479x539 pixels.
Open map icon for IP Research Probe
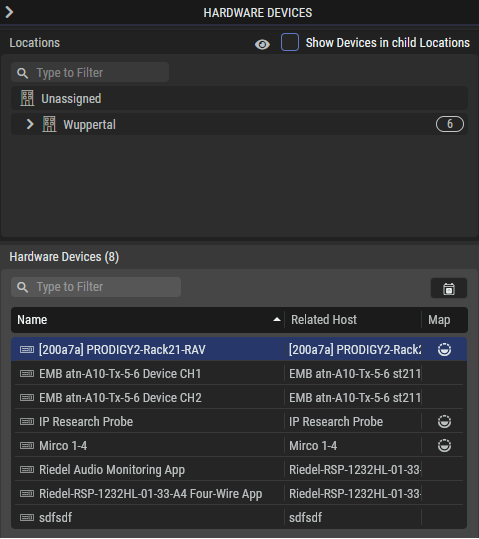[444, 421]
